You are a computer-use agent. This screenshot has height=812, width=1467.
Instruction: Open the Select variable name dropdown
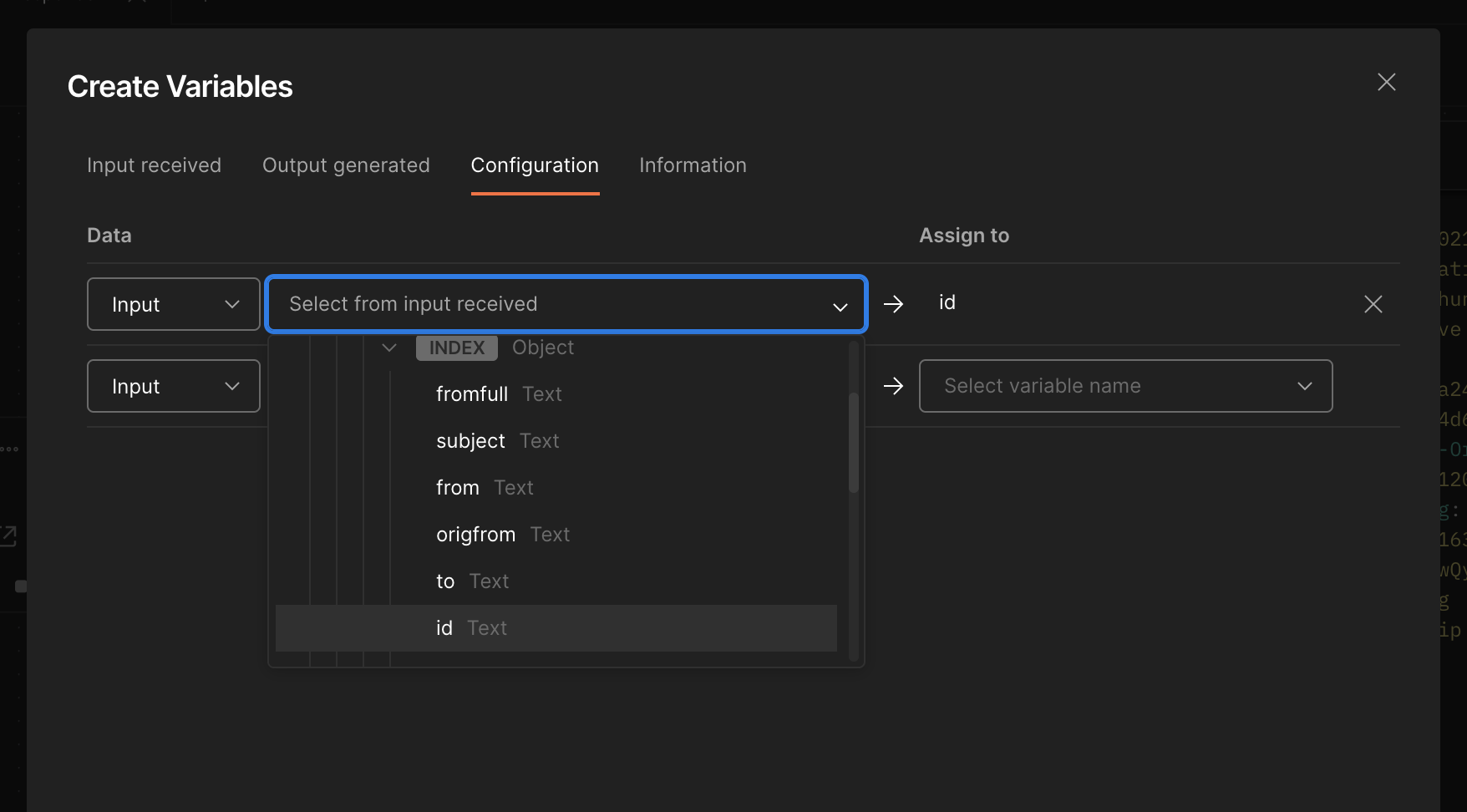[x=1125, y=386]
